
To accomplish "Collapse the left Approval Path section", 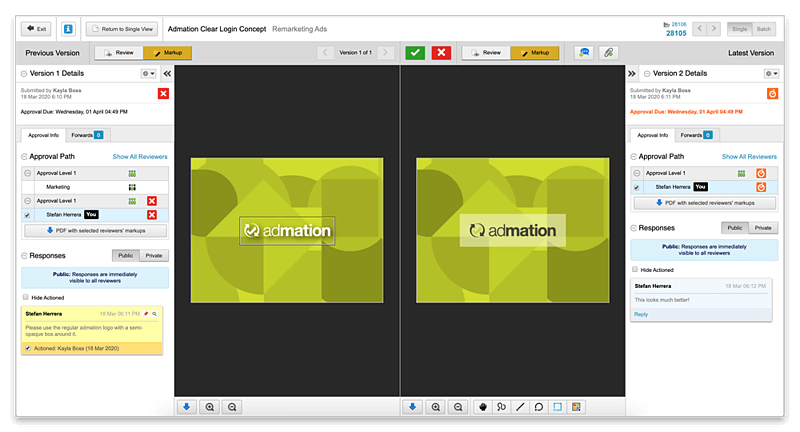I will 24,157.
